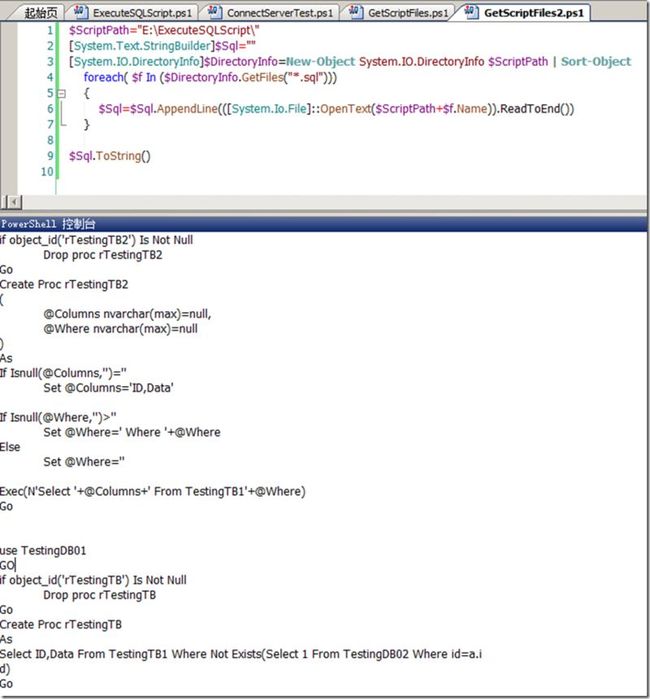Click the 'foreach' keyword on line 4

[x=103, y=77]
